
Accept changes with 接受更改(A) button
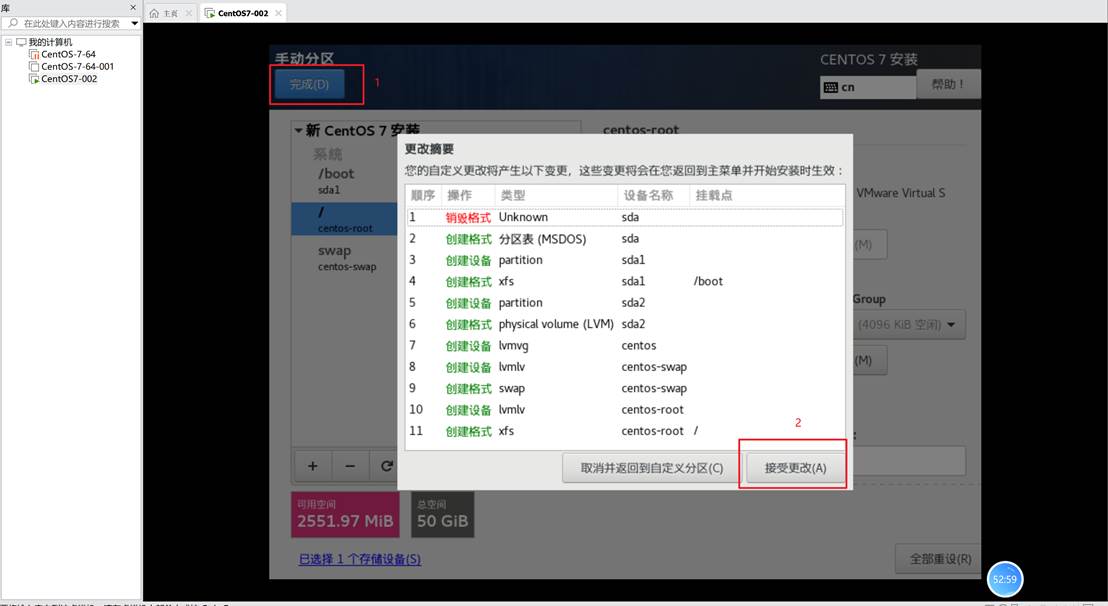795,468
